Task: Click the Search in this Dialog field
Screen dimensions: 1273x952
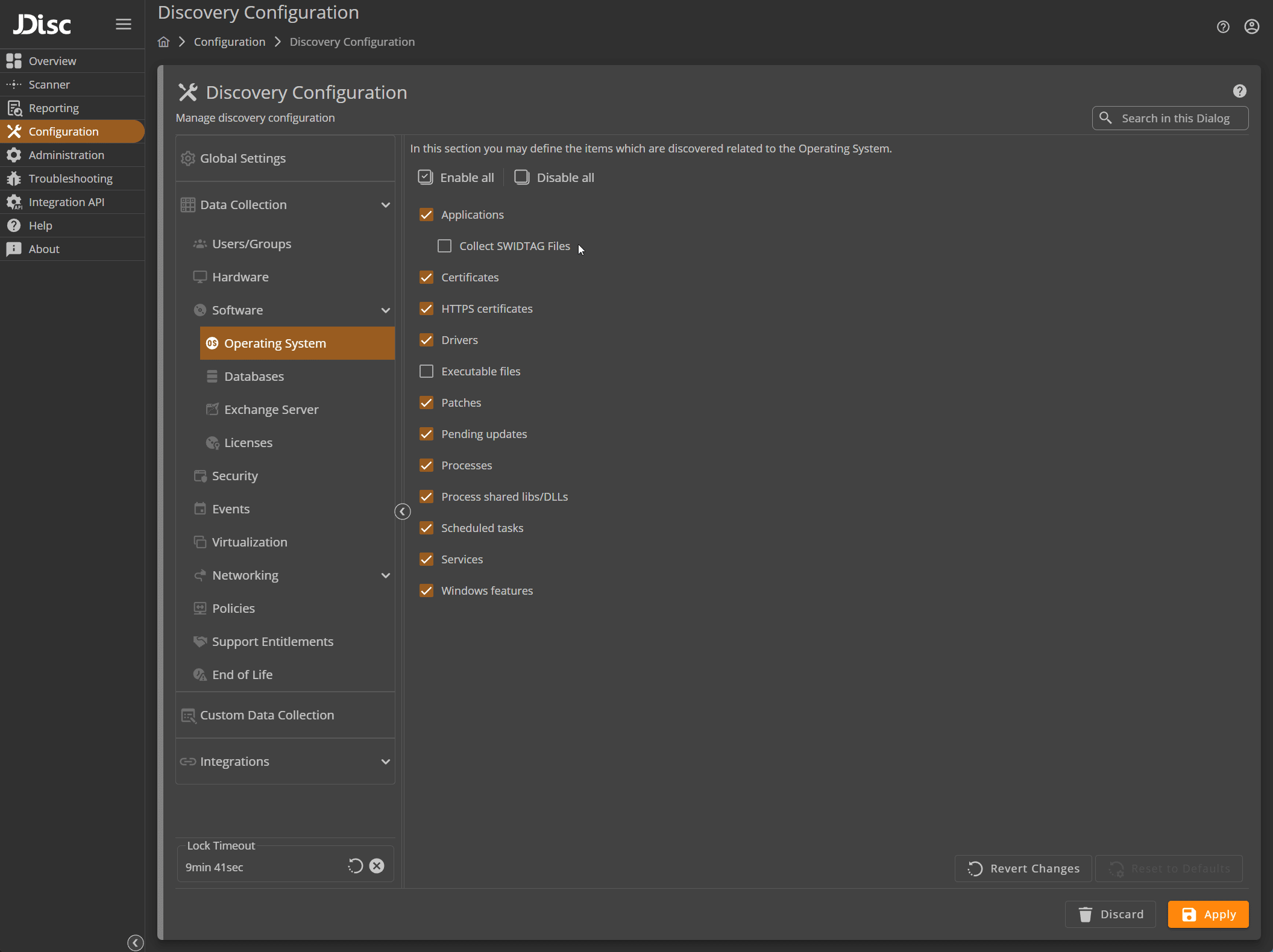Action: click(1170, 117)
